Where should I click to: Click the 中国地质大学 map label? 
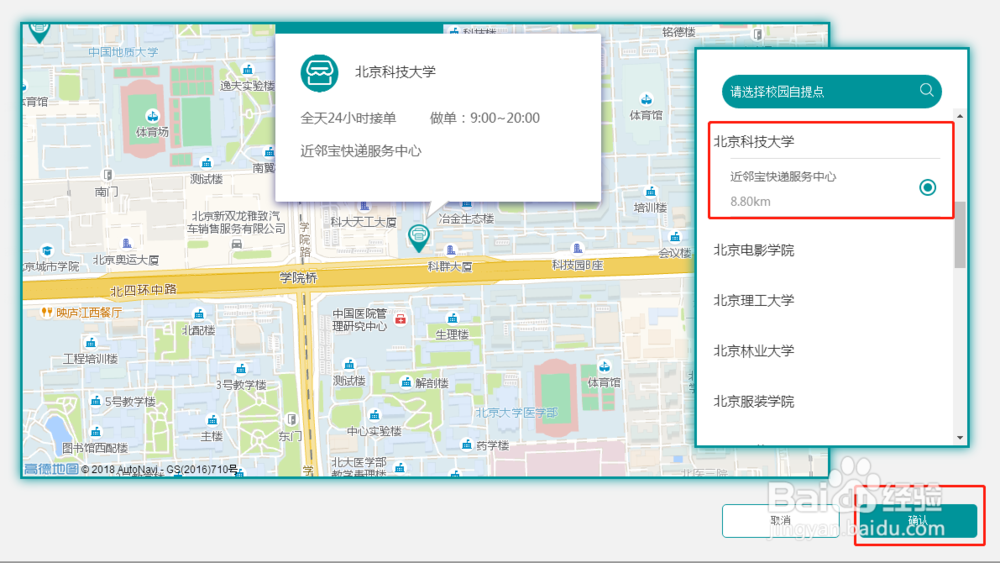pos(123,52)
